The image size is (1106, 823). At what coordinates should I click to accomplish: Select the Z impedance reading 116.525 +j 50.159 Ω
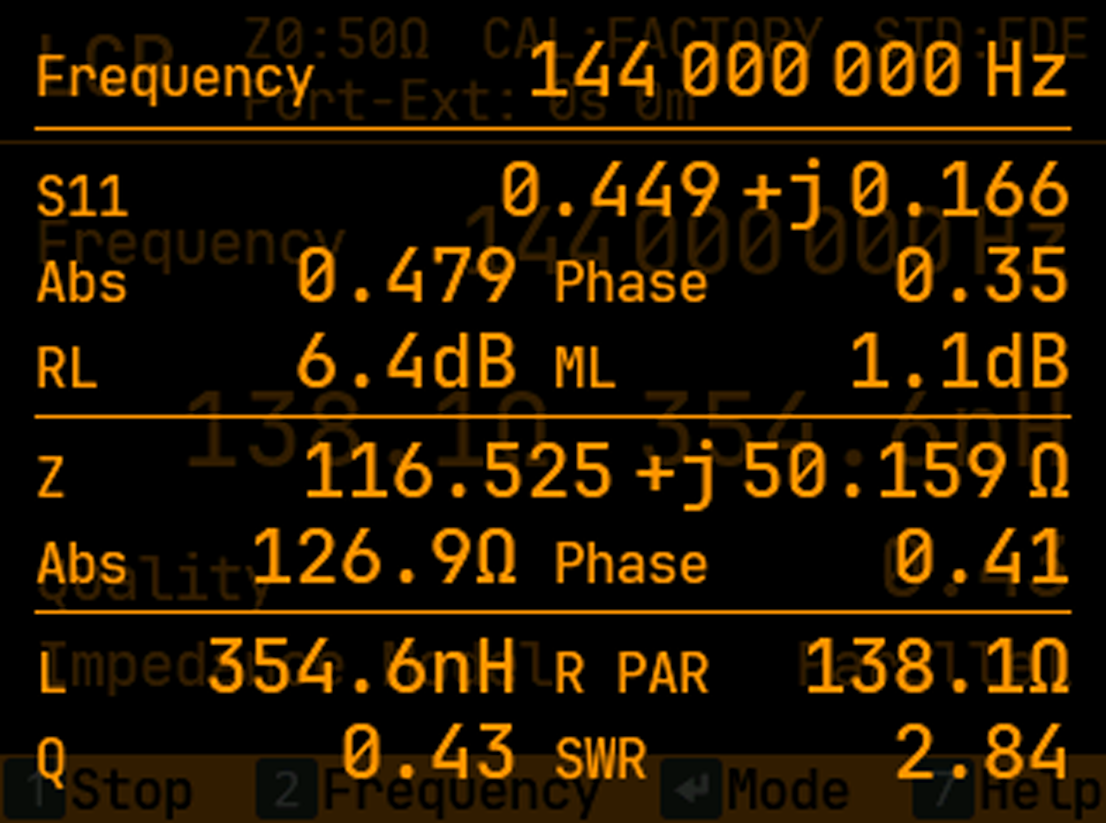686,472
